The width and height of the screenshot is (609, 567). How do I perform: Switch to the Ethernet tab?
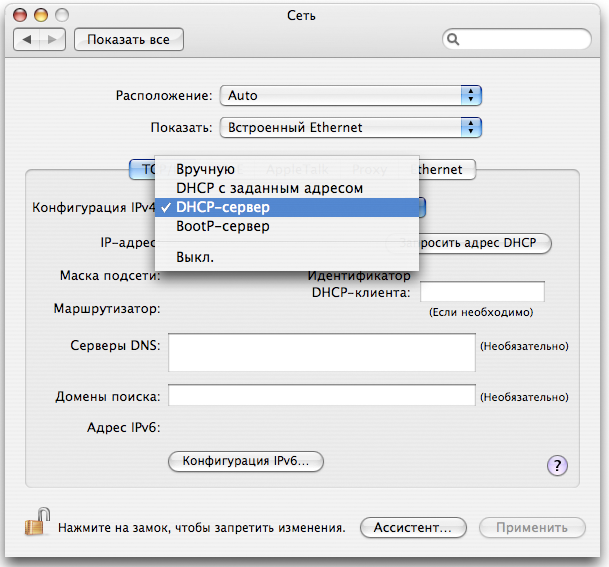(445, 170)
